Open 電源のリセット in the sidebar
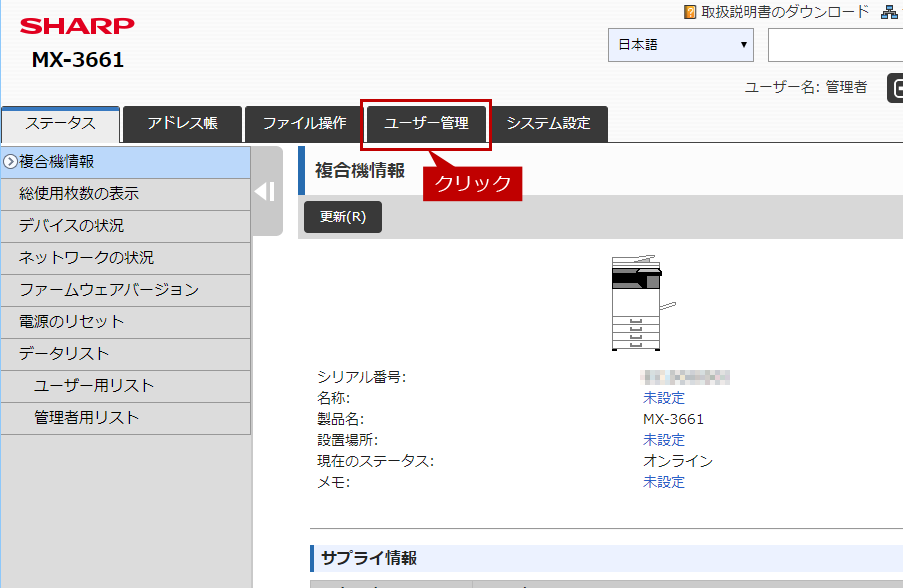Viewport: 903px width, 588px height. coord(126,322)
